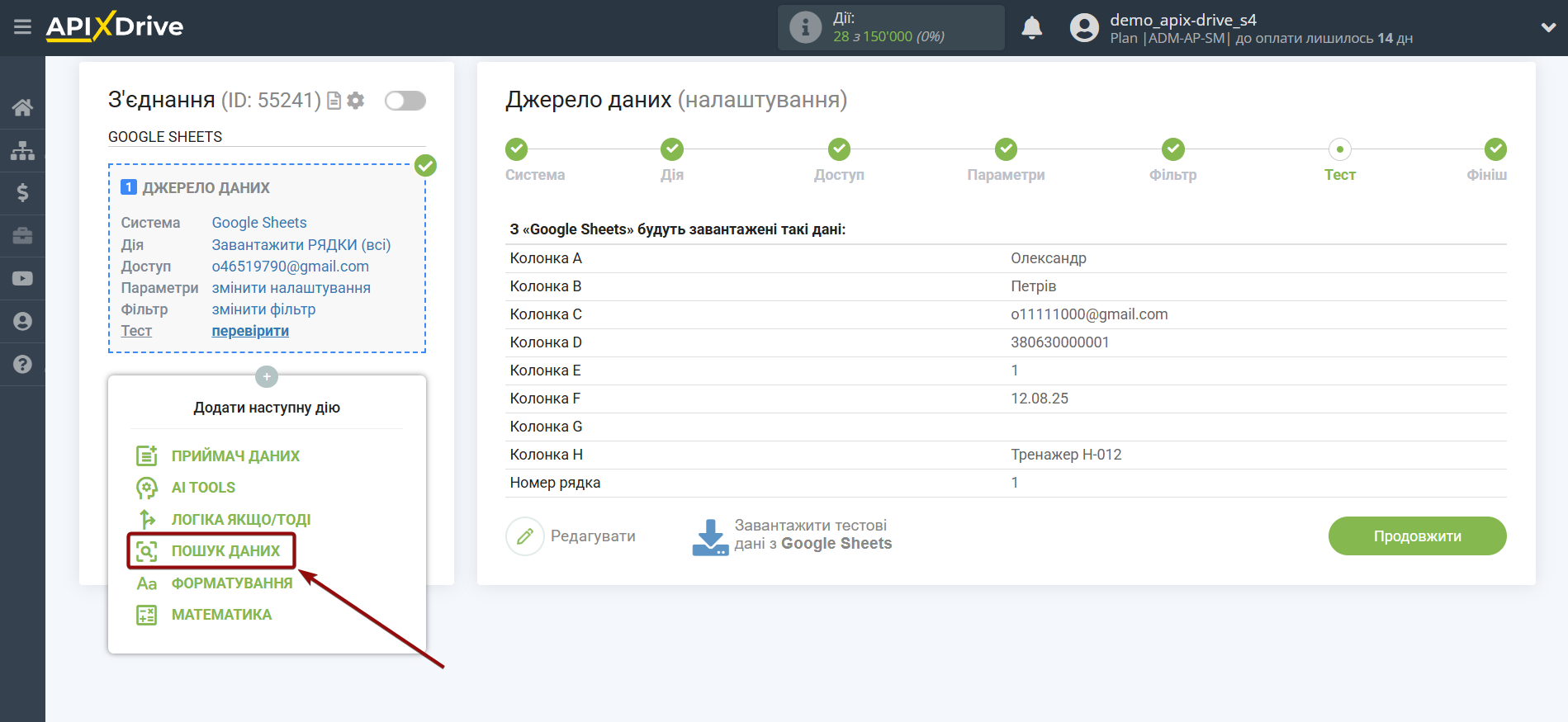This screenshot has height=722, width=1568.
Task: Click змінити налаштування link
Action: pyautogui.click(x=291, y=288)
